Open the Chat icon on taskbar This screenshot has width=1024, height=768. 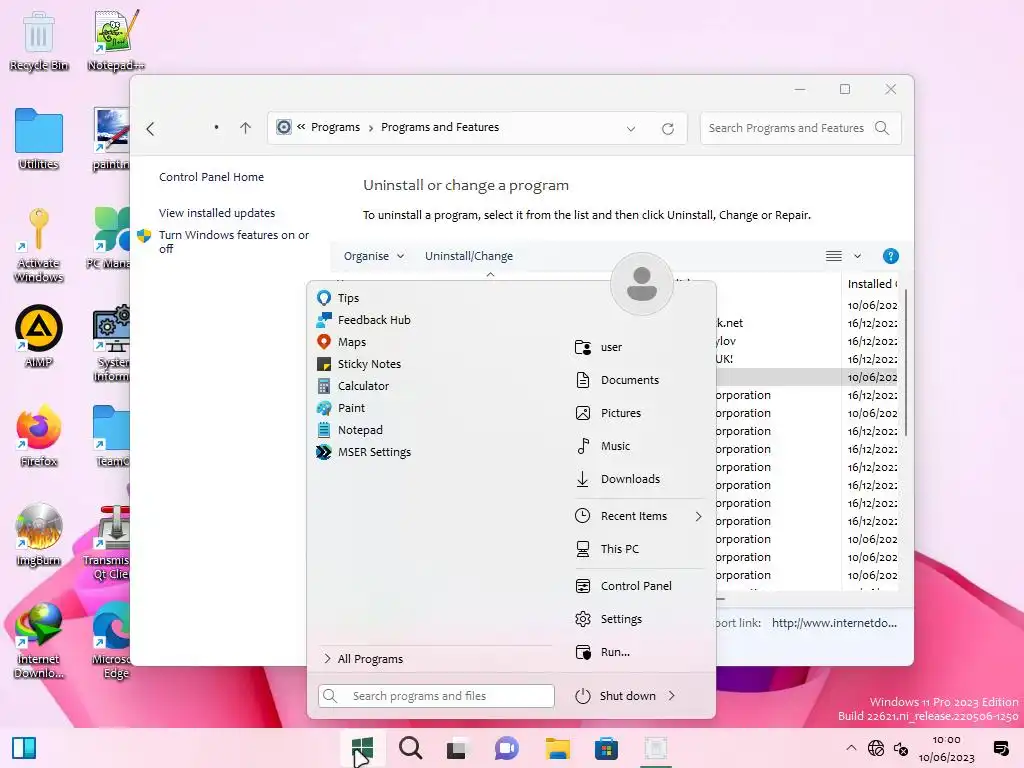pos(506,748)
